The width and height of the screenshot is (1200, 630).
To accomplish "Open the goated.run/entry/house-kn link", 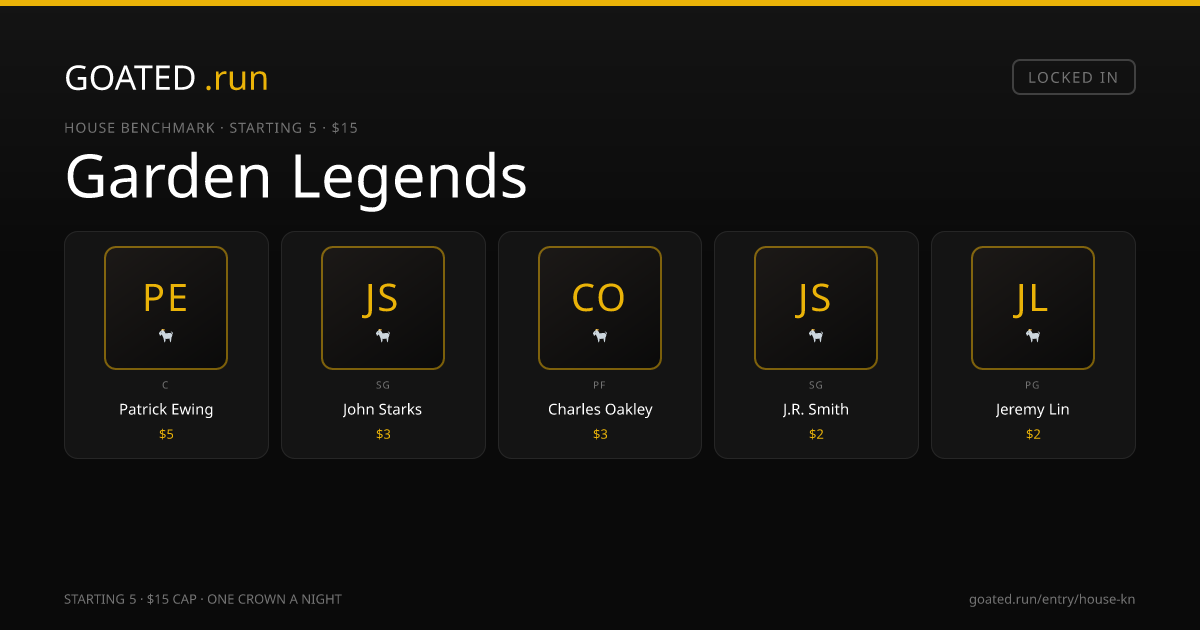I will 1052,599.
